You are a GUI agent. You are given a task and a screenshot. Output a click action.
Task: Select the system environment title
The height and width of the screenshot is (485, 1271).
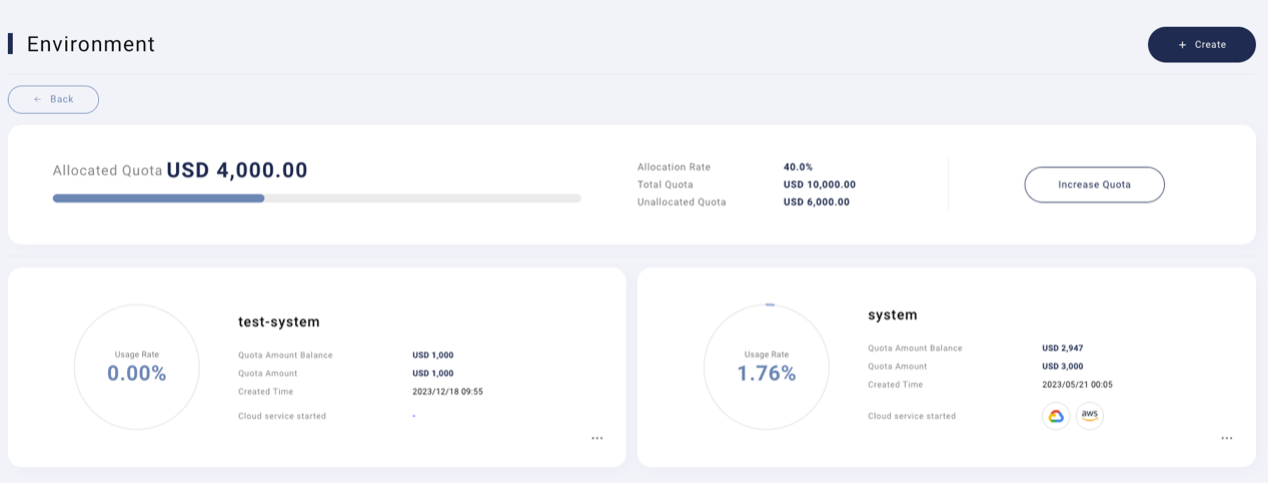[x=893, y=315]
